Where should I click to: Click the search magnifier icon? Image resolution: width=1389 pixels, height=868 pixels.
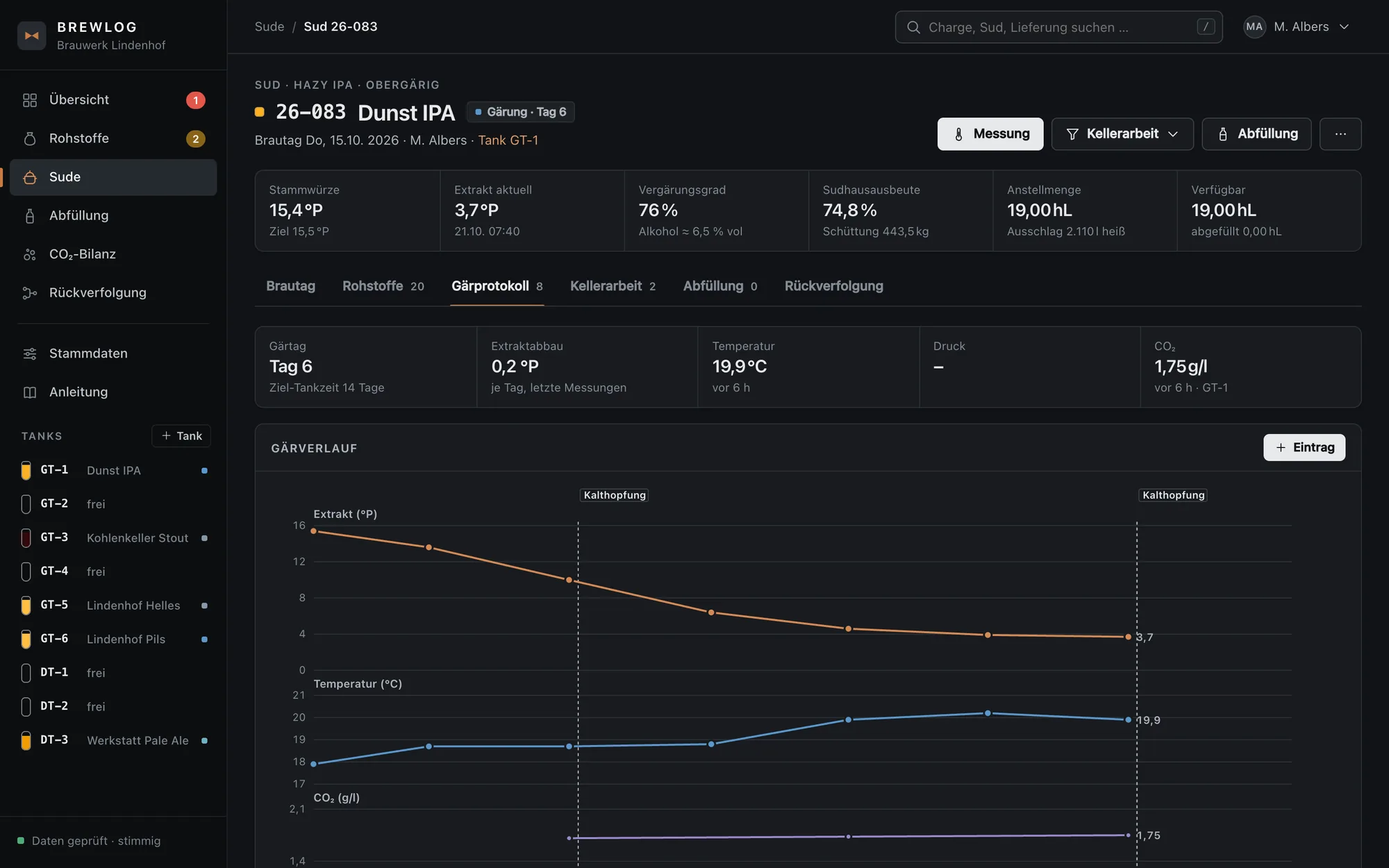913,27
